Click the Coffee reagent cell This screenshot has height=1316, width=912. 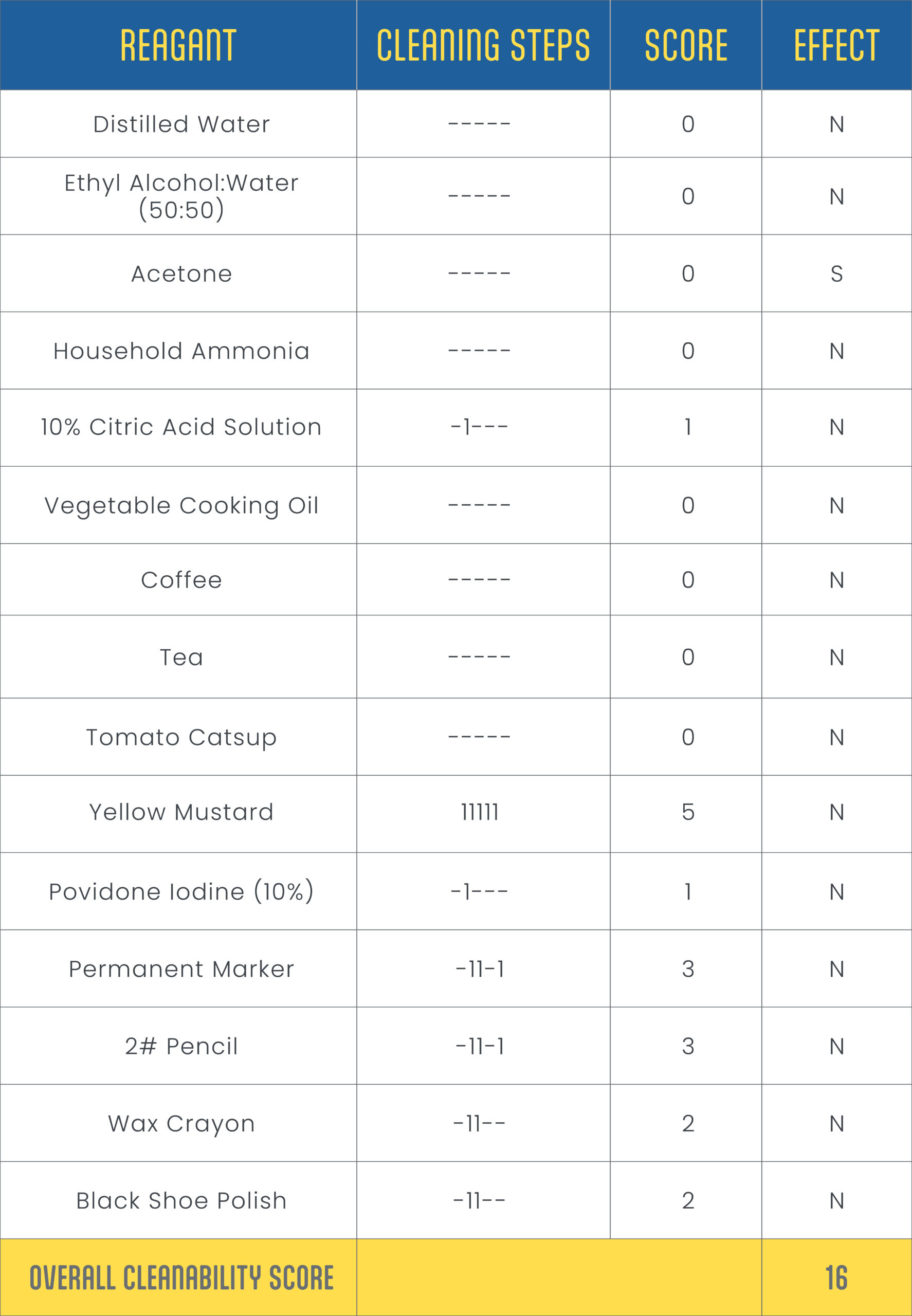click(181, 580)
